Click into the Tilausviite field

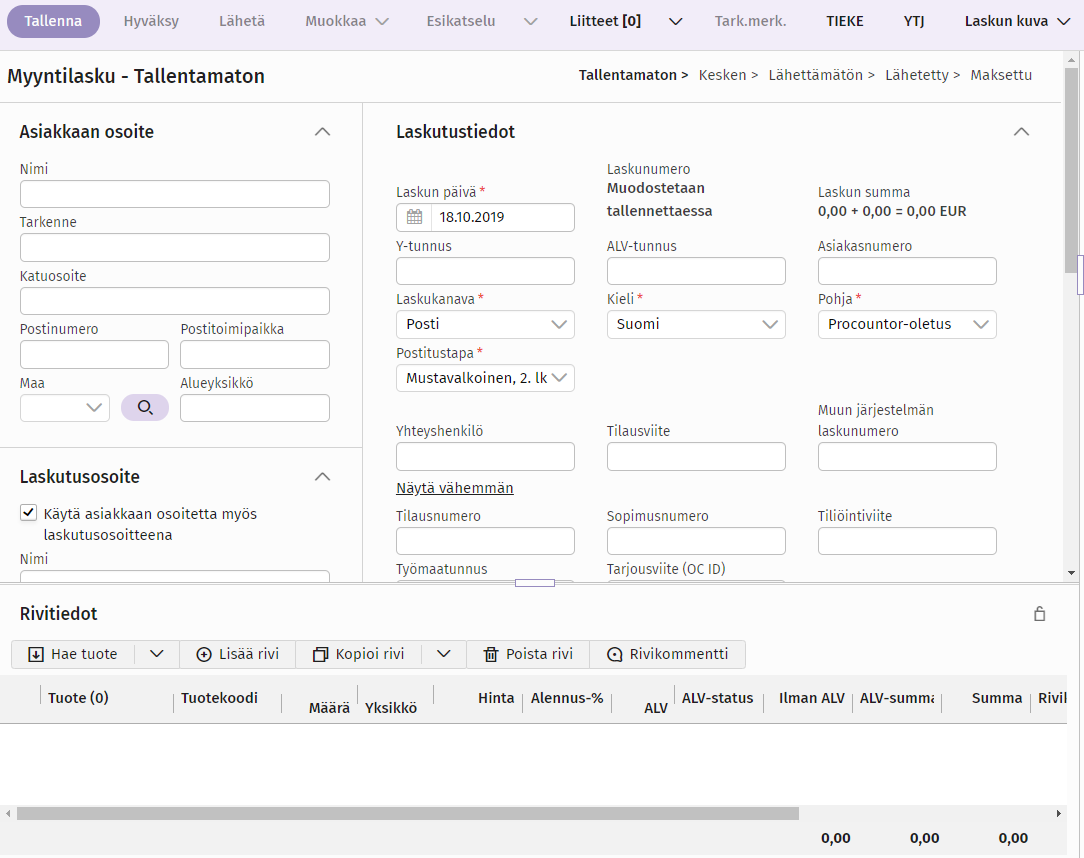[x=696, y=456]
